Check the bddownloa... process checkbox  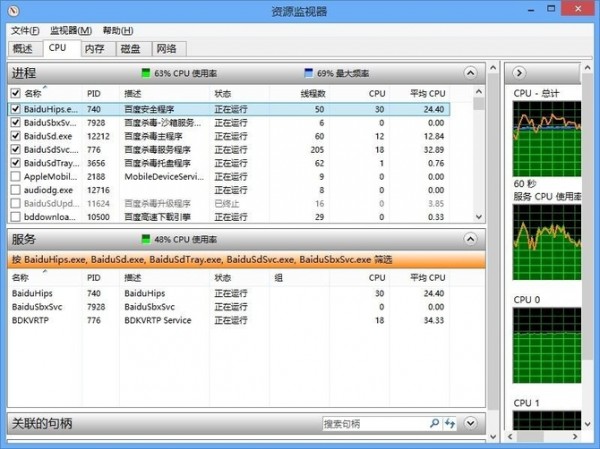coord(15,217)
